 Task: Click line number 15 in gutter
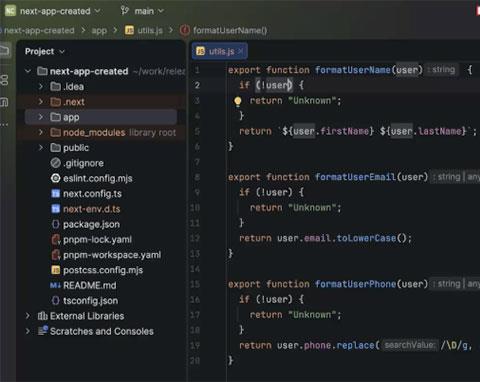click(x=195, y=284)
